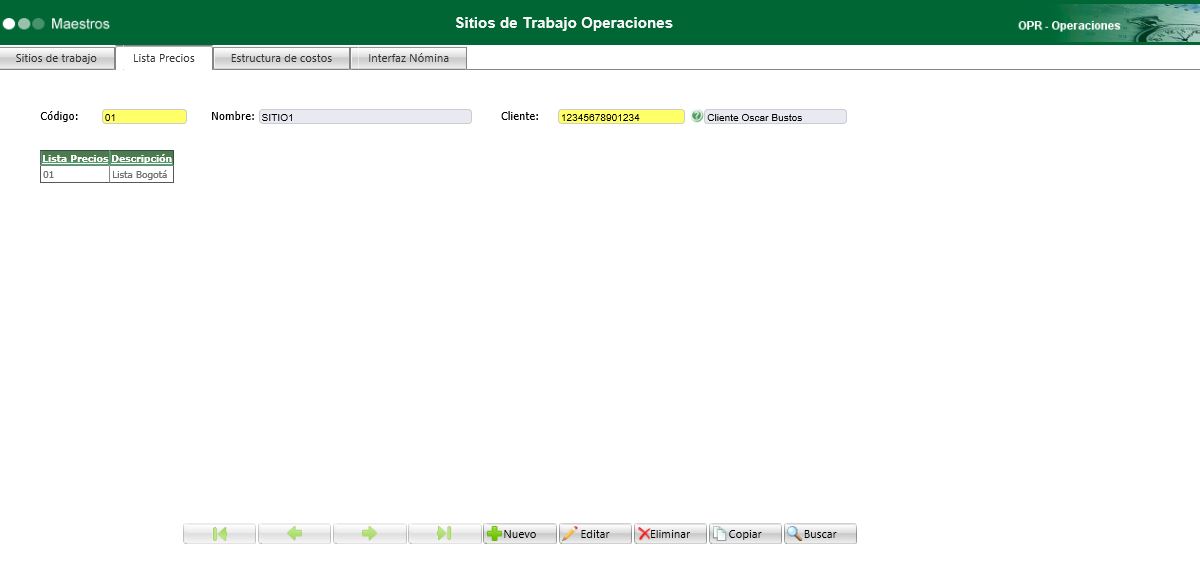Go to the previous record with the left arrow

tap(295, 534)
